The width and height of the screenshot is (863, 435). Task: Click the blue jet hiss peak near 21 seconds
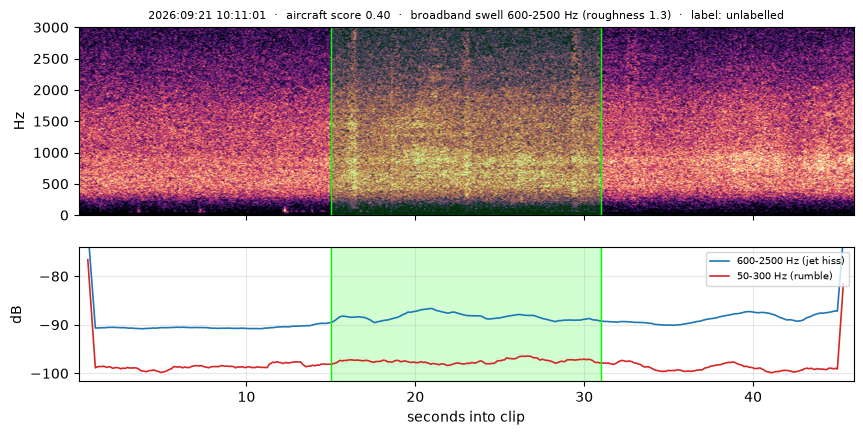431,308
